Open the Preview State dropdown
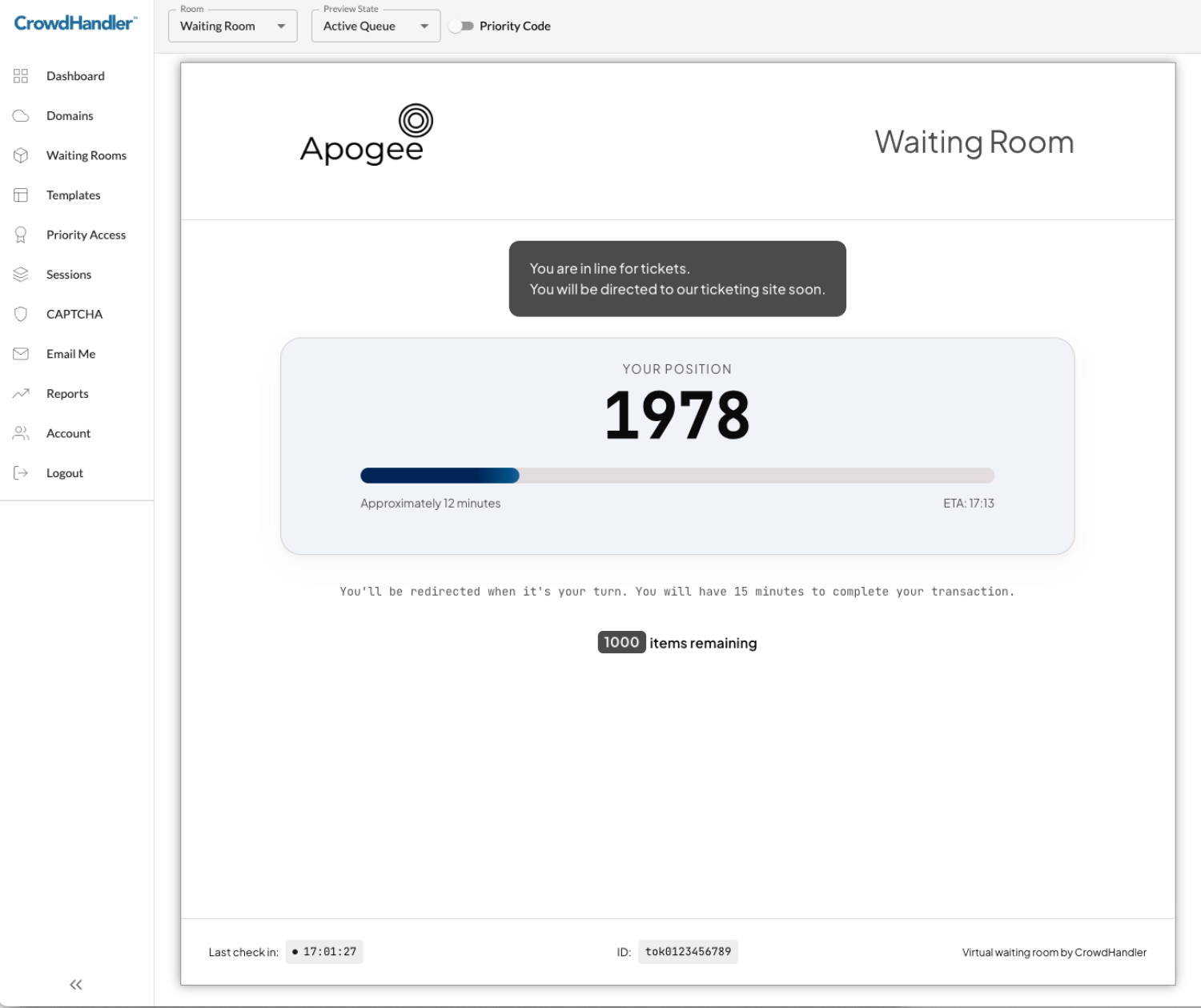This screenshot has height=1008, width=1201. click(x=376, y=26)
